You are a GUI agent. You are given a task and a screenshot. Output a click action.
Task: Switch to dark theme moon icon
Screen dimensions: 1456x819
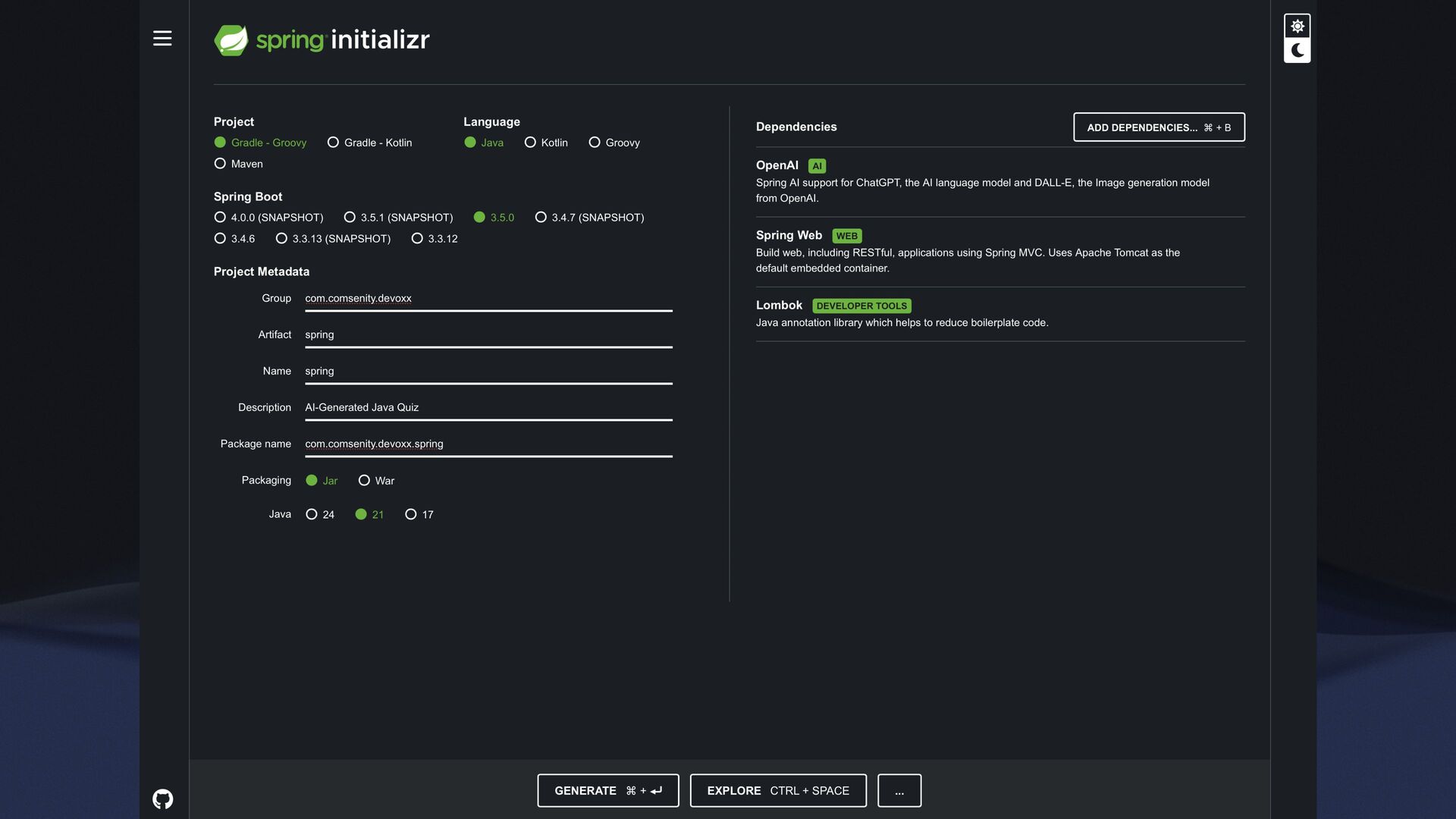pyautogui.click(x=1297, y=51)
